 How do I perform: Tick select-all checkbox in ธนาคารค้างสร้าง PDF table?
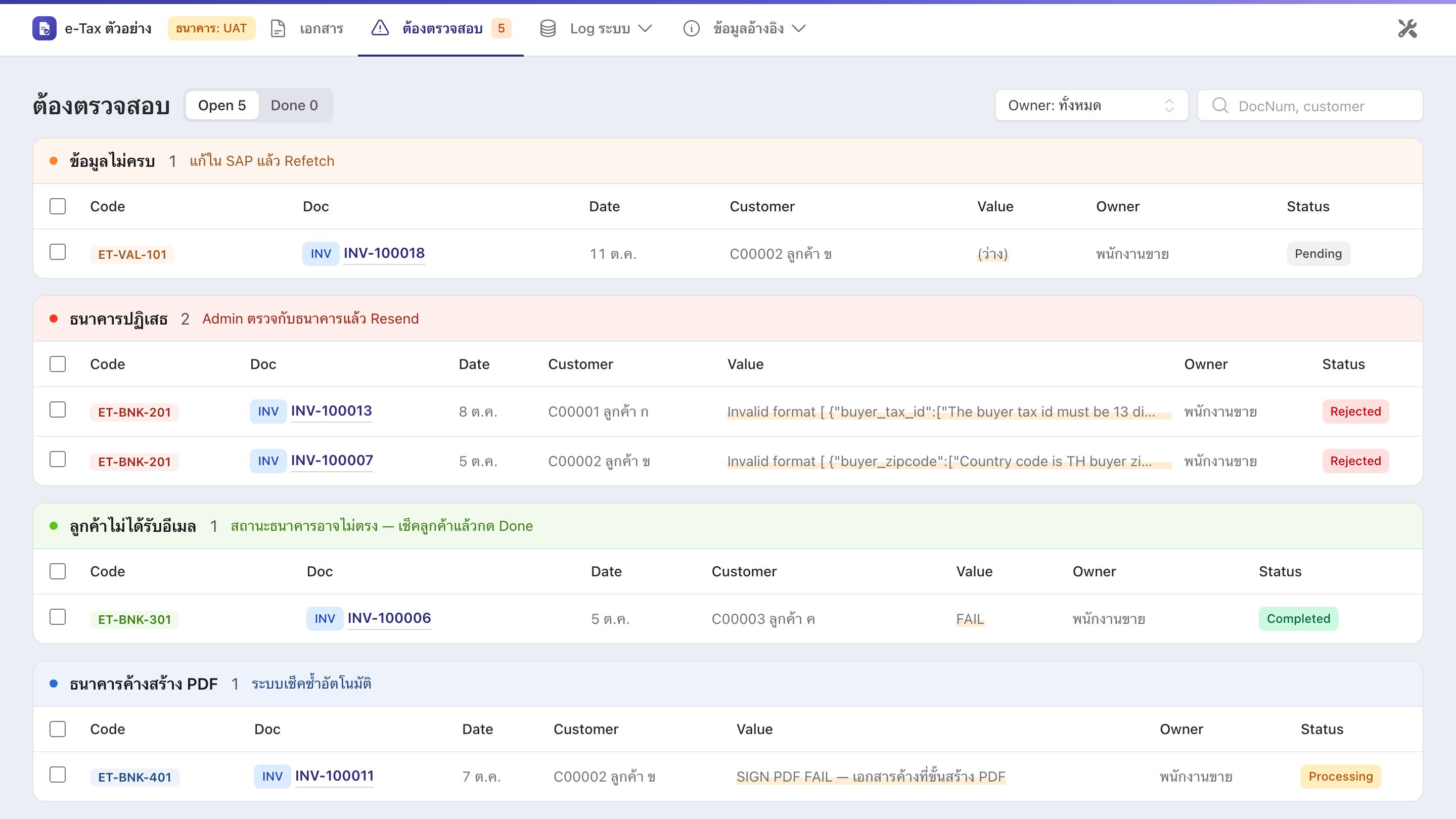pos(58,729)
